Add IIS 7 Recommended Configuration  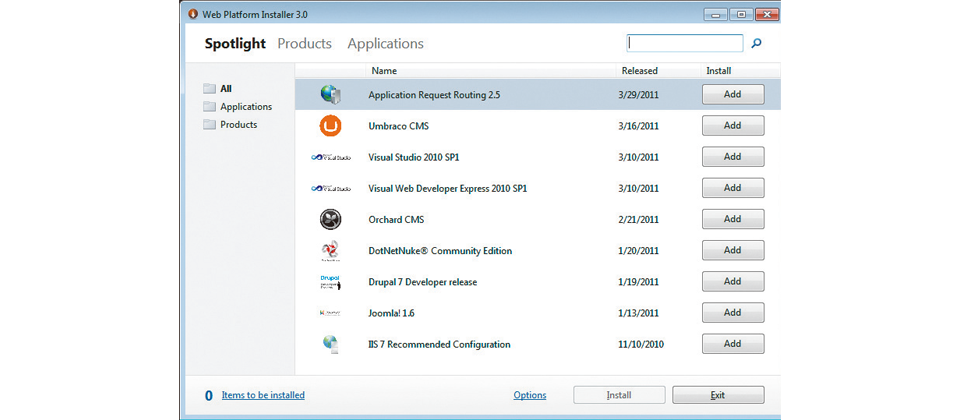coord(733,344)
